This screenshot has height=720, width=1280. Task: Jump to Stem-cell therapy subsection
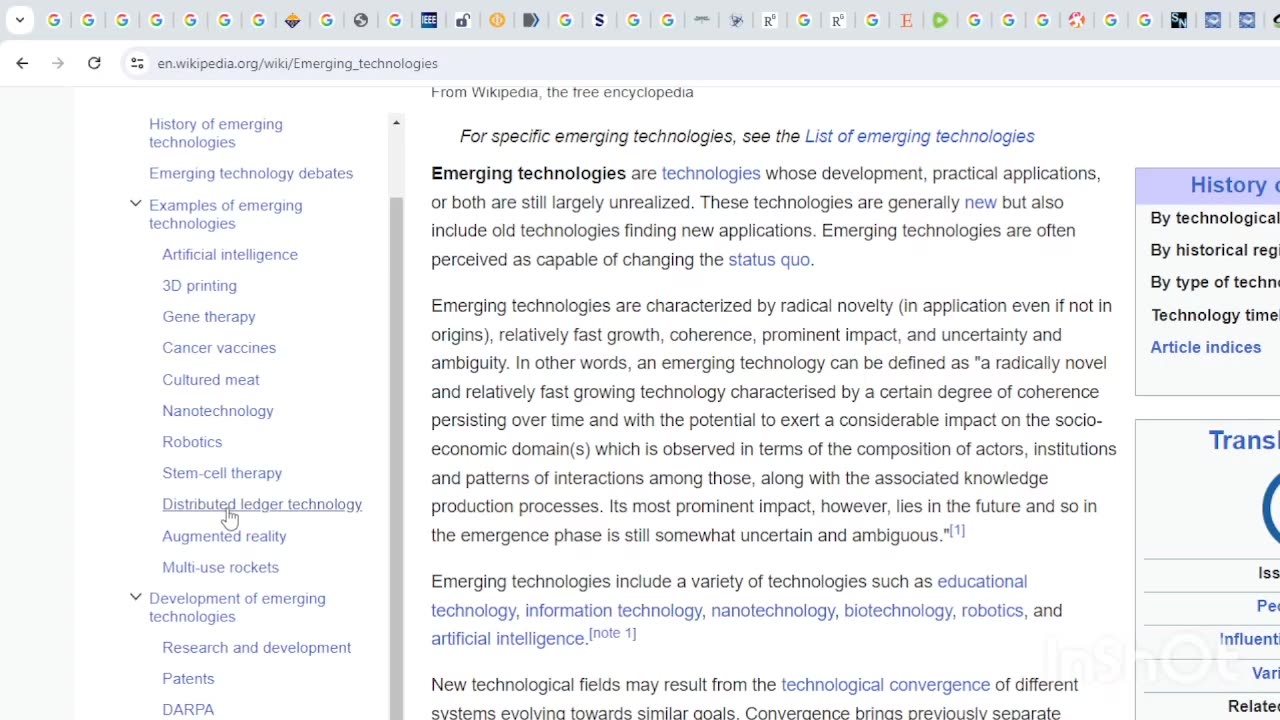pyautogui.click(x=222, y=472)
